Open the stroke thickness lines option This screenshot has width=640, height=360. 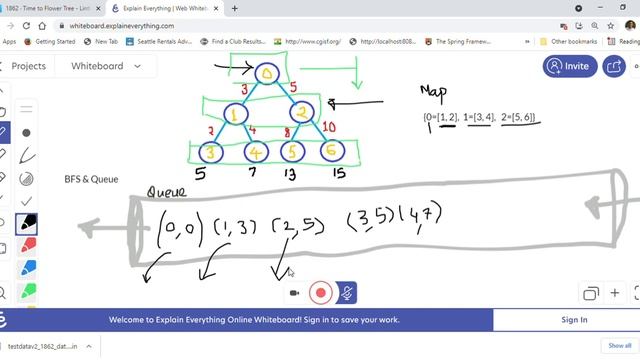coord(26,109)
